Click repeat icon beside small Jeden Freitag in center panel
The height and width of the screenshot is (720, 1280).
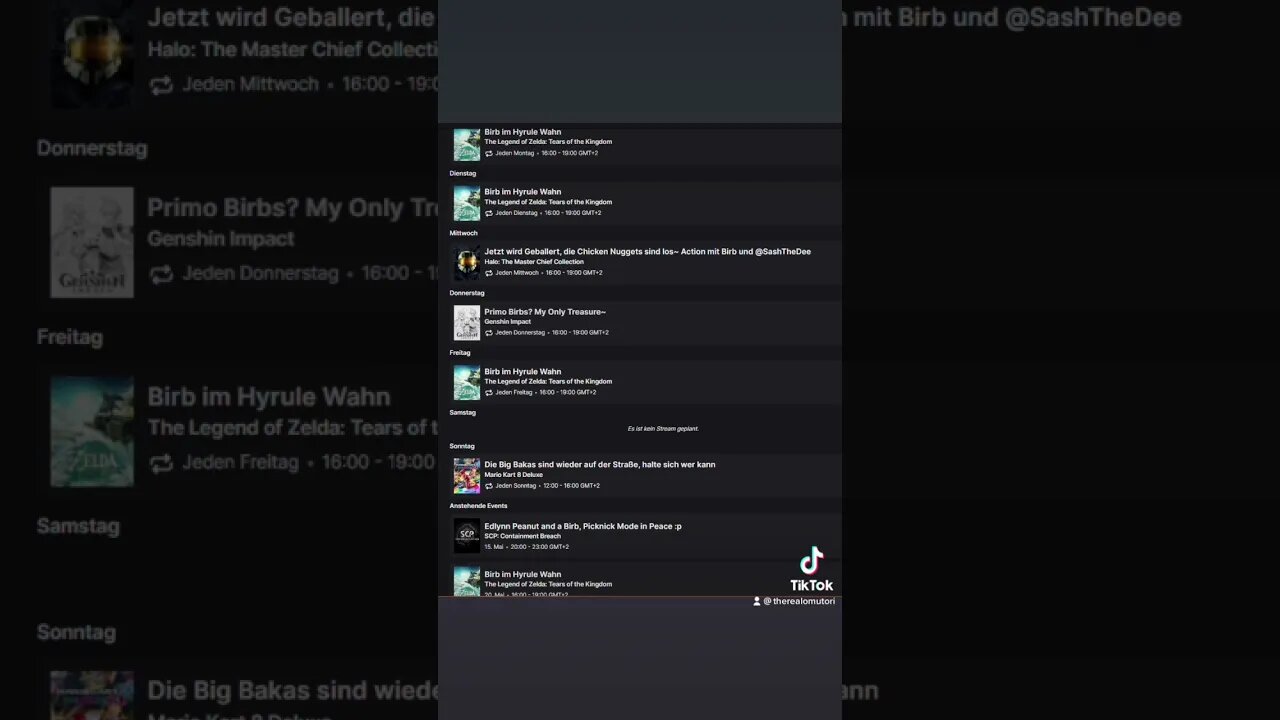point(489,393)
